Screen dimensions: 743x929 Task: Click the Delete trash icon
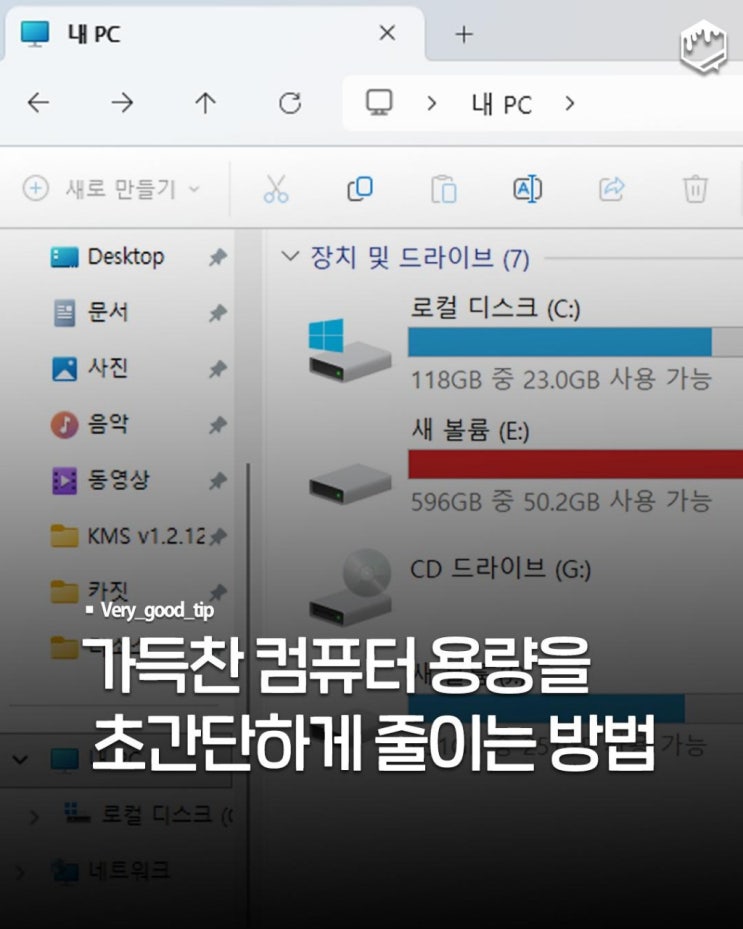tap(695, 189)
